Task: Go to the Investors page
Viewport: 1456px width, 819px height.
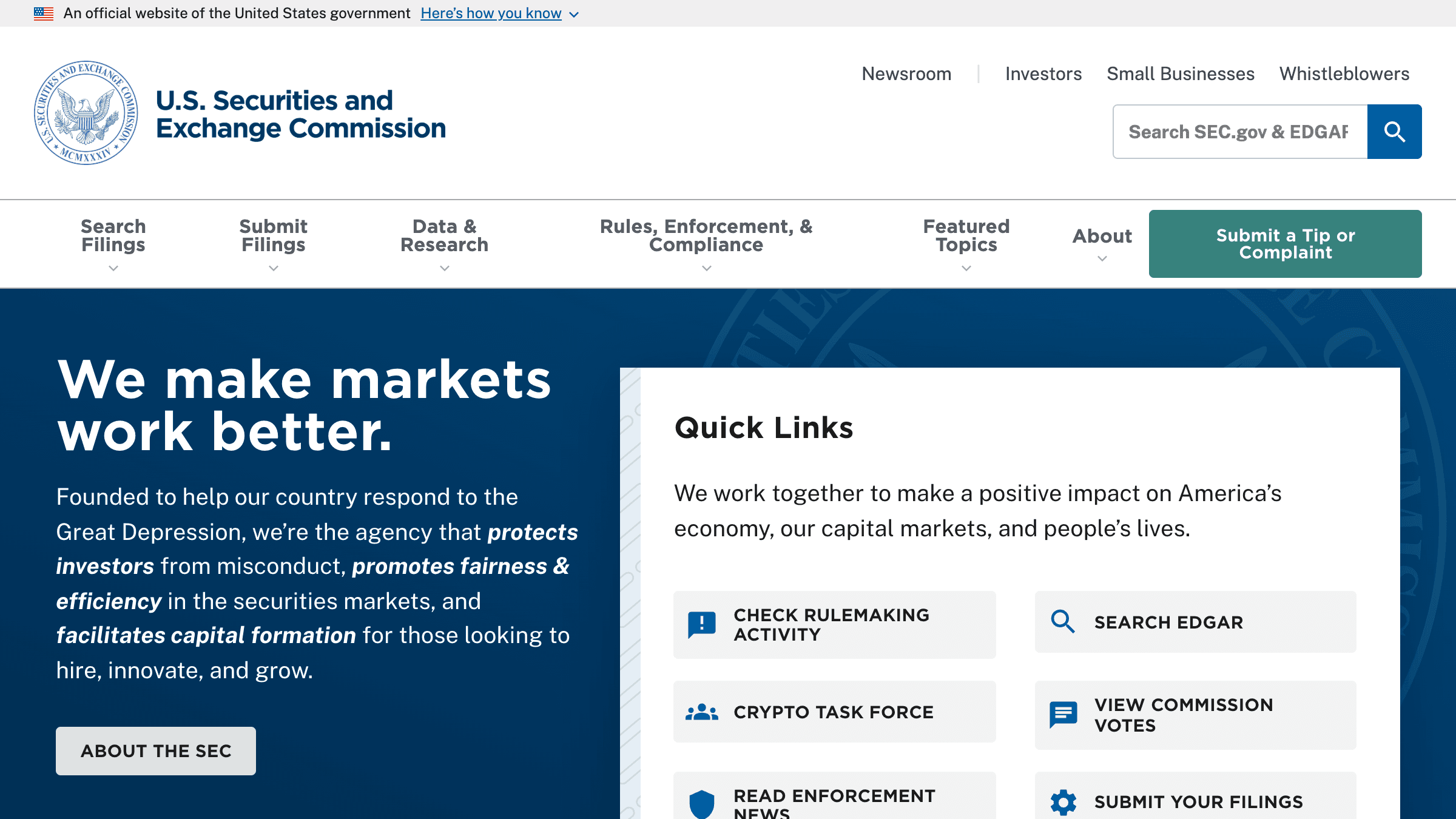Action: point(1043,74)
